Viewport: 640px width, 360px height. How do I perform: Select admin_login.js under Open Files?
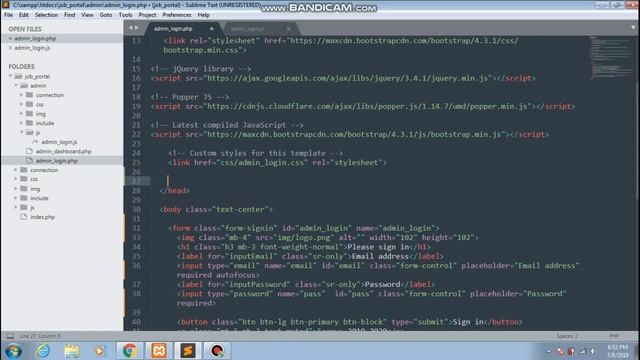32,48
